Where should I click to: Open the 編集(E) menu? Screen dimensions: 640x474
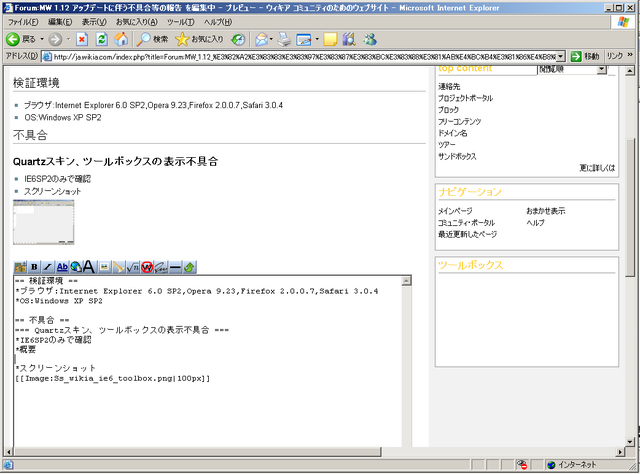(x=60, y=22)
